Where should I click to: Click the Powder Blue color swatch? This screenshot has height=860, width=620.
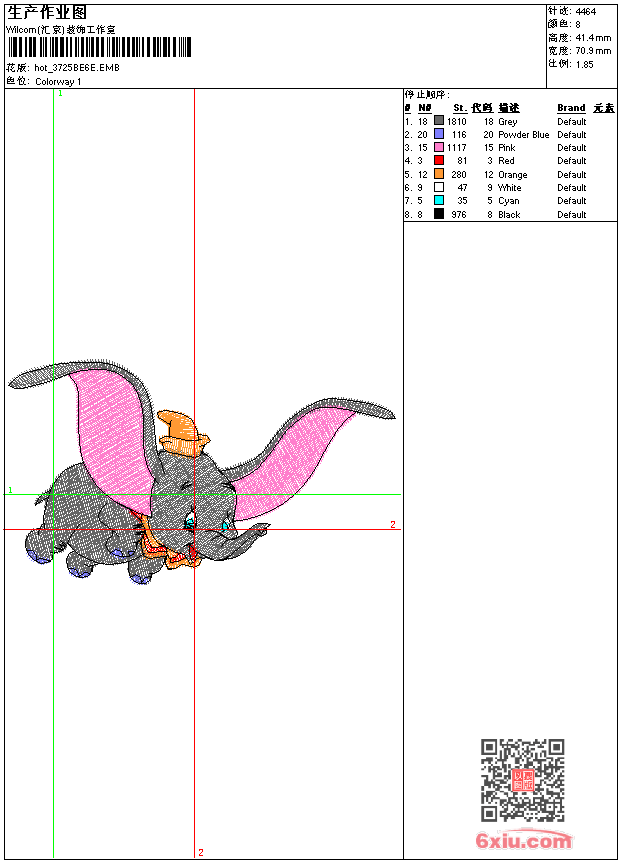point(439,134)
